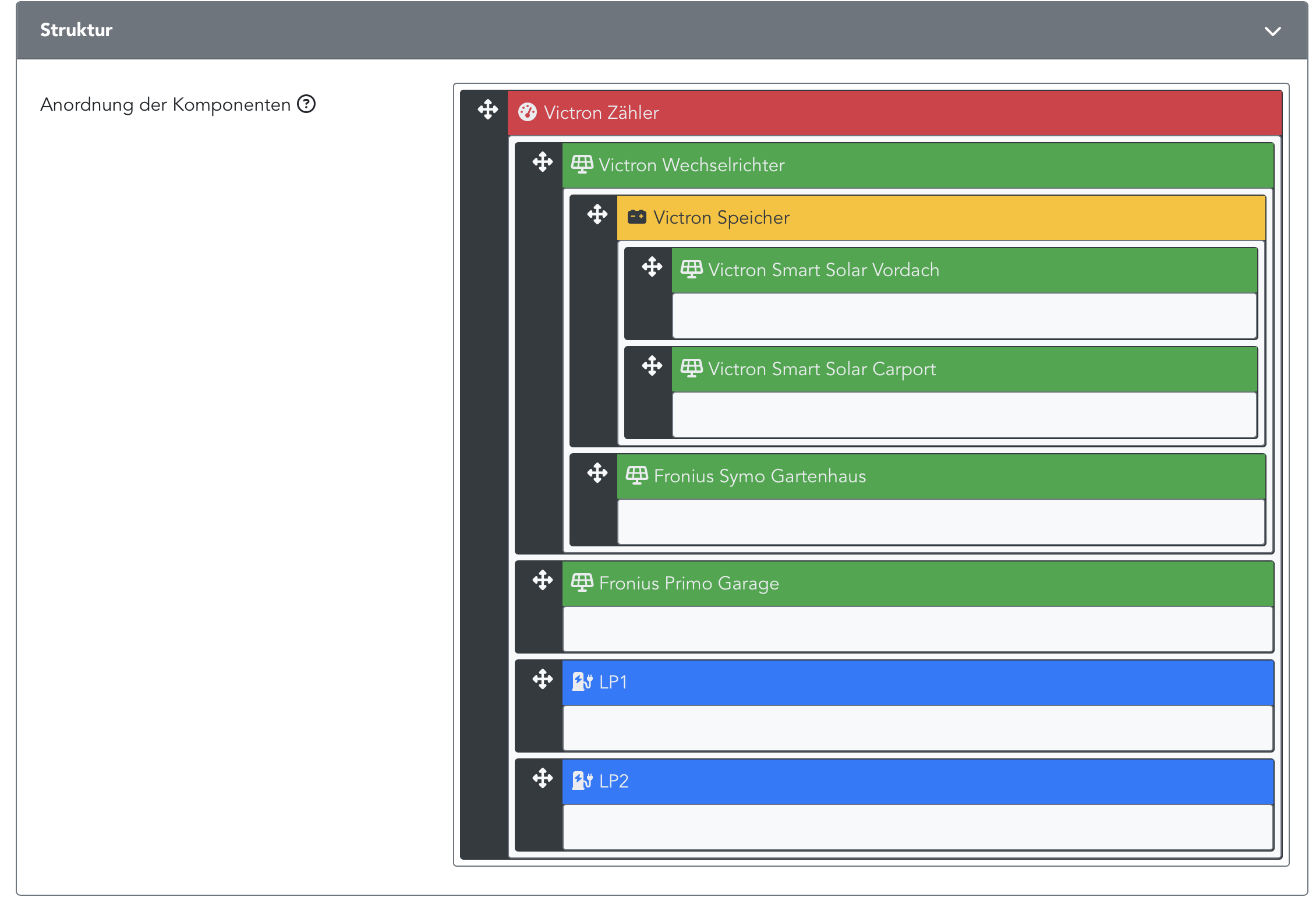Click empty child area under Fronius Symo Gartenhaus
Viewport: 1316px width, 904px height.
pyautogui.click(x=940, y=522)
